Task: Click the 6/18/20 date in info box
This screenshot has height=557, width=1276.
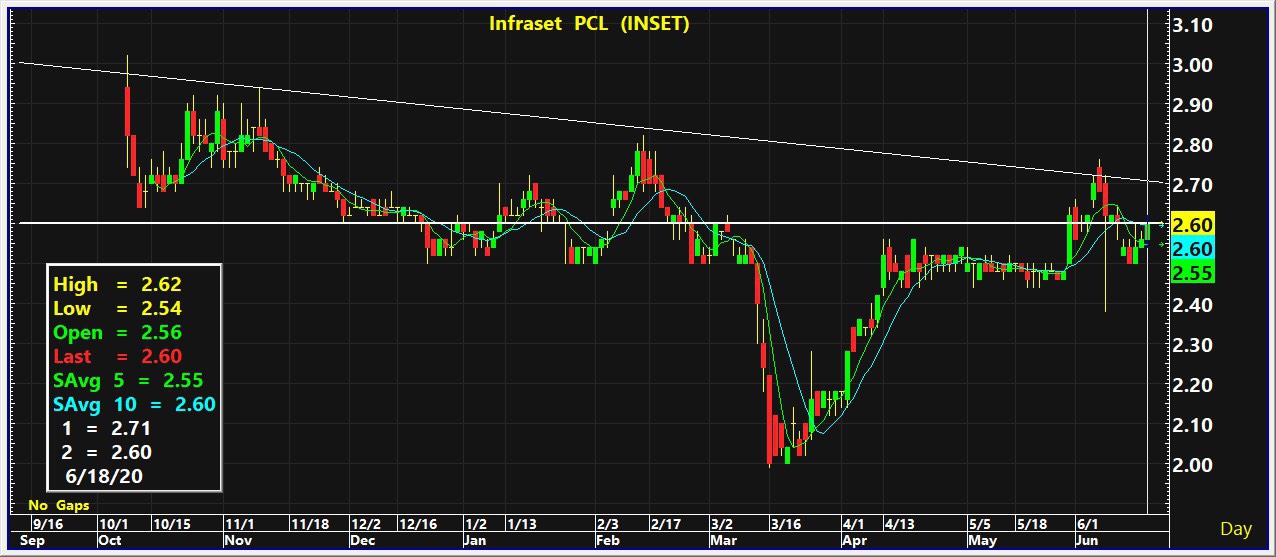Action: point(106,477)
